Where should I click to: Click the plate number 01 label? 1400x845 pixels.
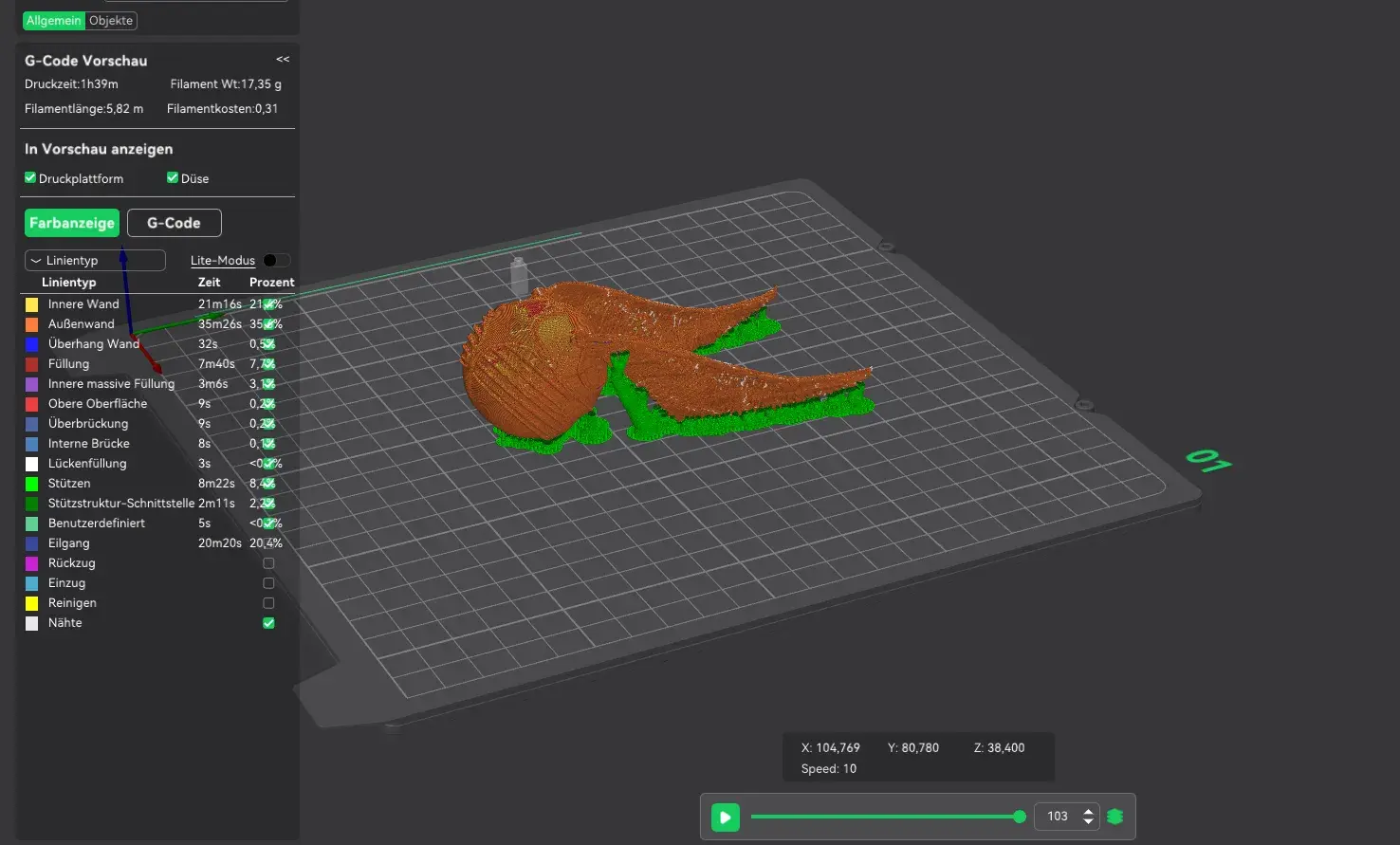click(1207, 461)
